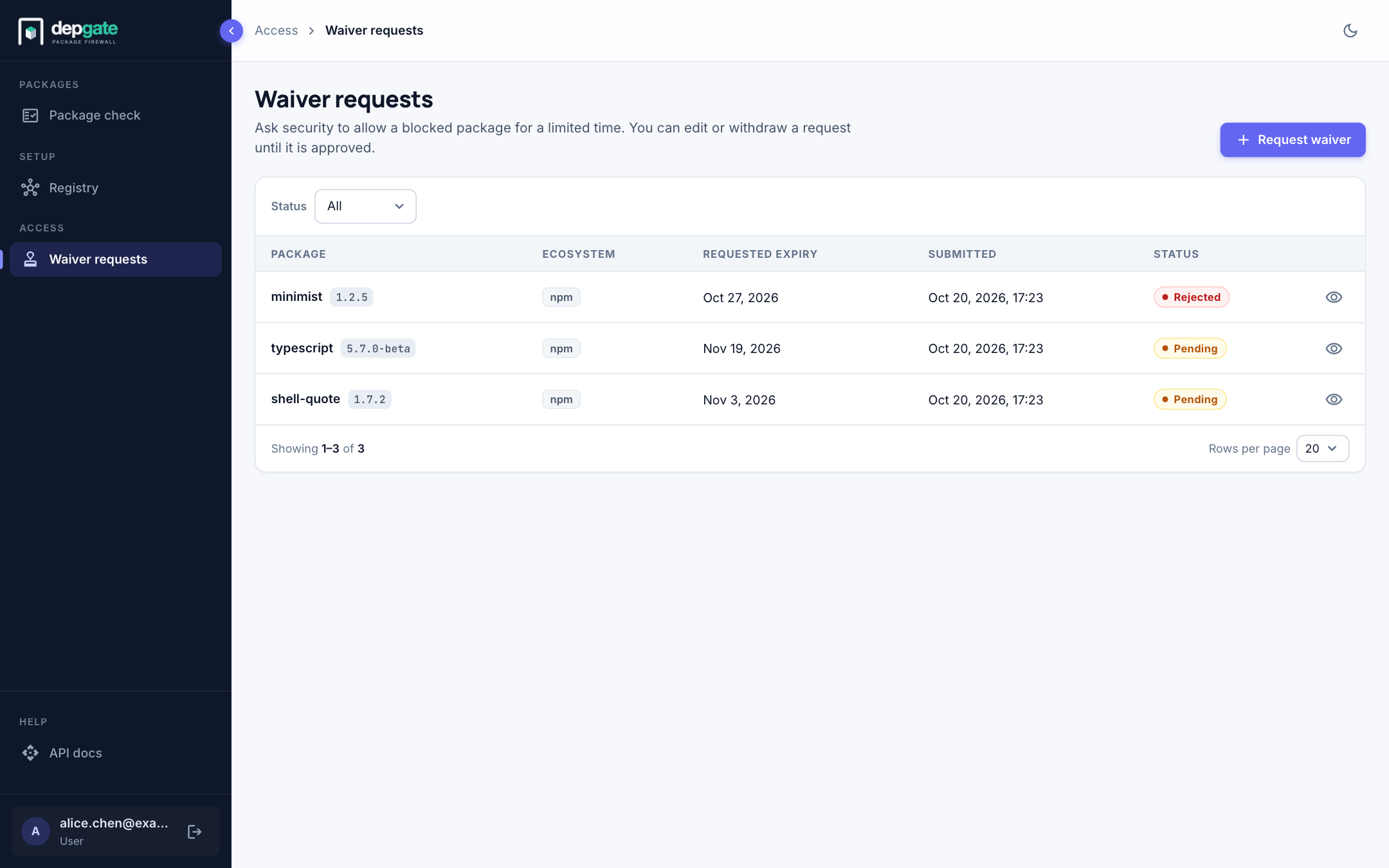
Task: Click version tag 5.7.0-beta
Action: [x=378, y=348]
